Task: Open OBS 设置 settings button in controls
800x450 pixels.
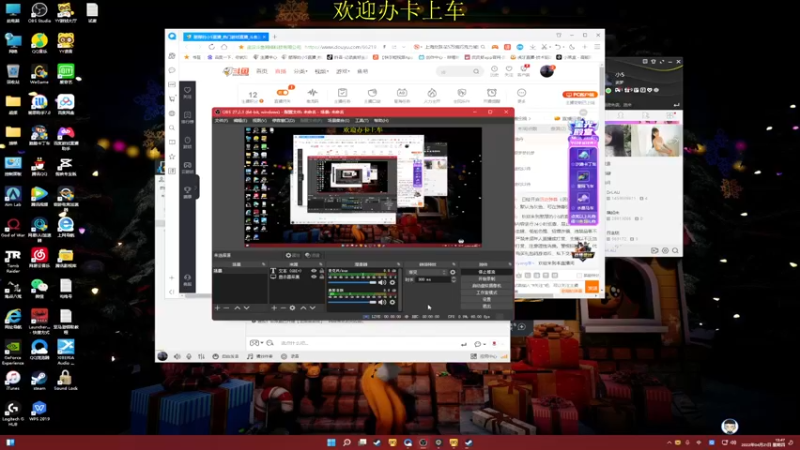Action: 487,299
